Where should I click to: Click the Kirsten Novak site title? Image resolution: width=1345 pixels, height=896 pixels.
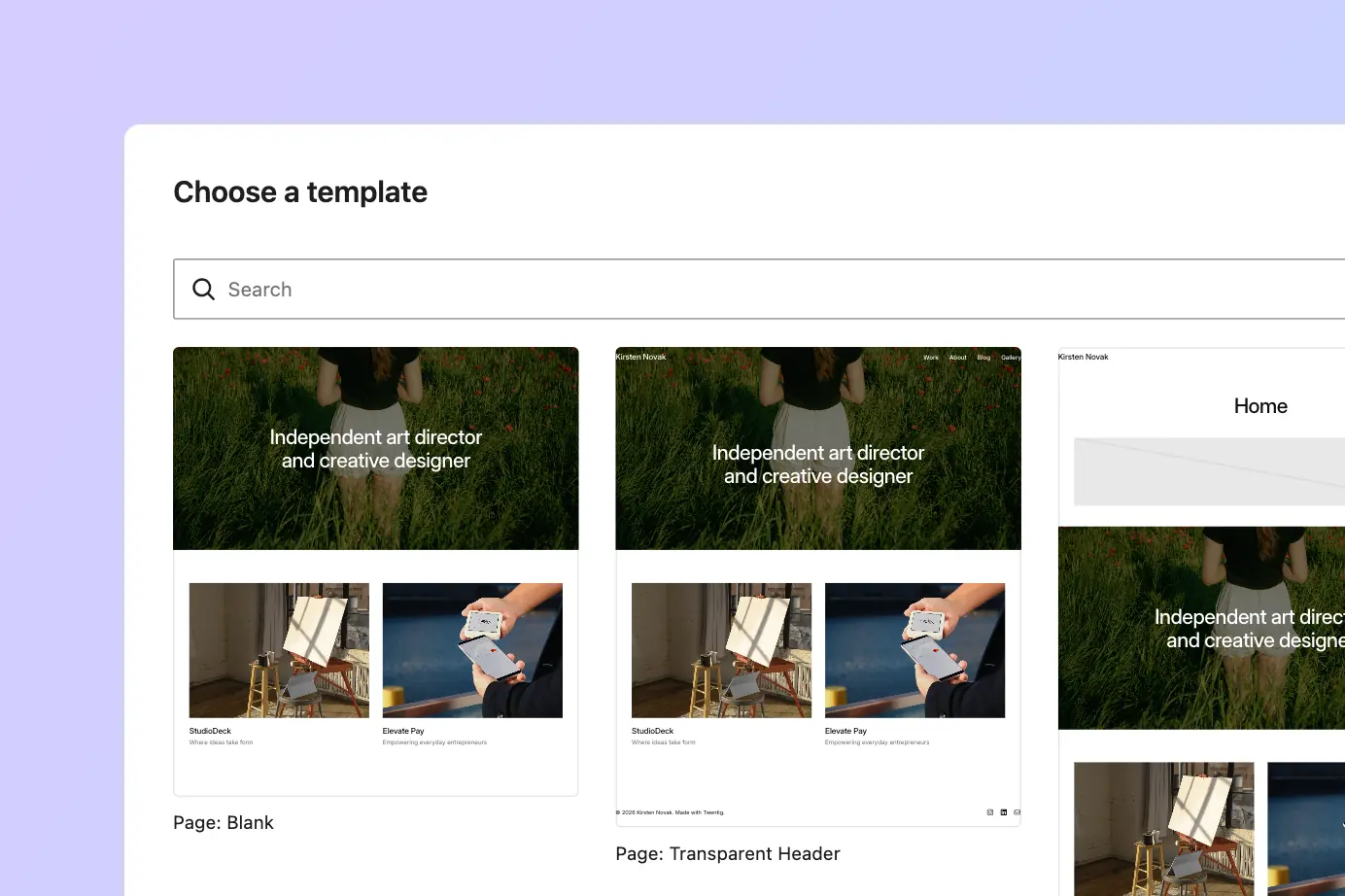pyautogui.click(x=640, y=357)
